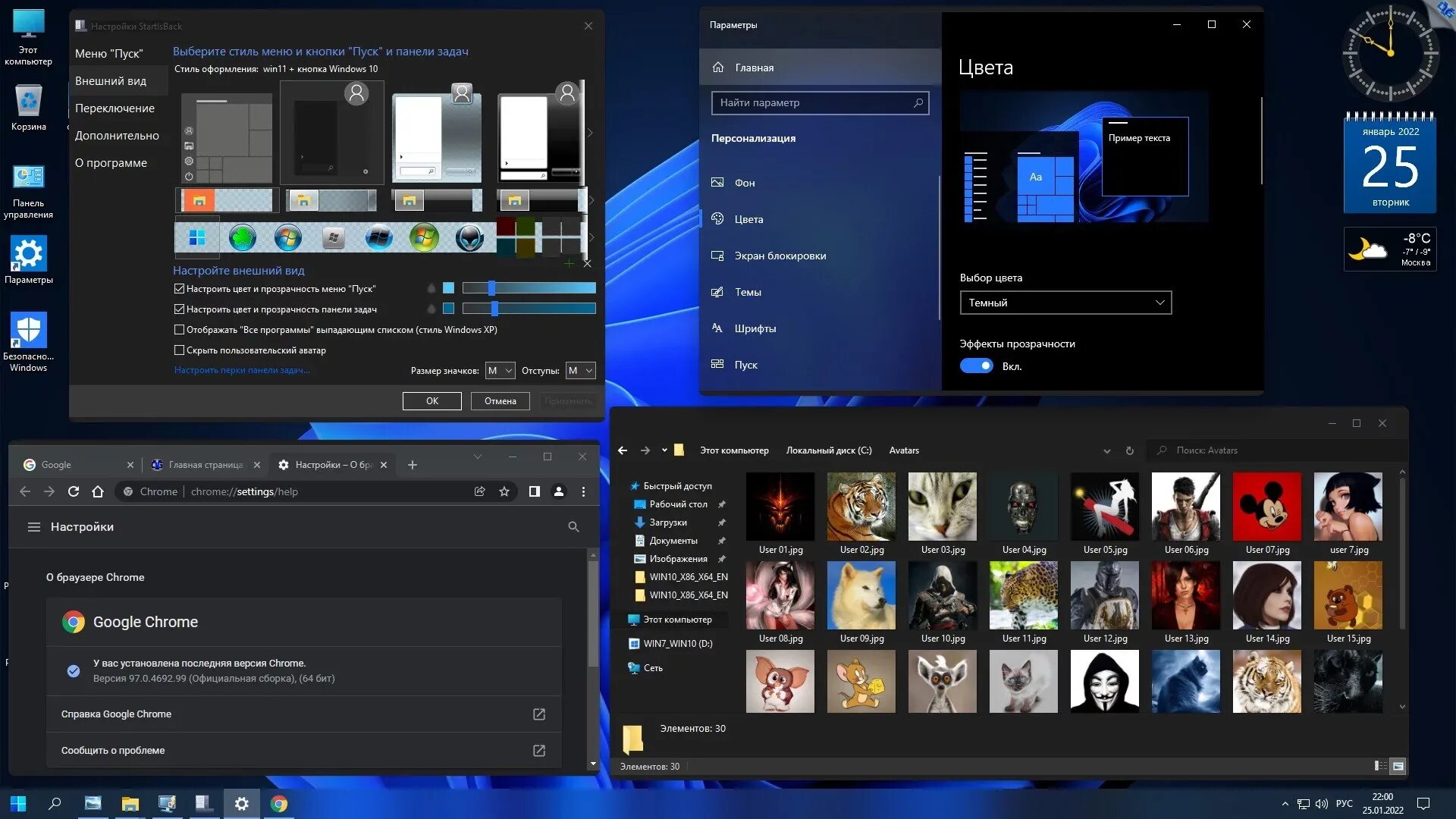1456x819 pixels.
Task: Open the Размер значков dropdown
Action: pos(500,371)
